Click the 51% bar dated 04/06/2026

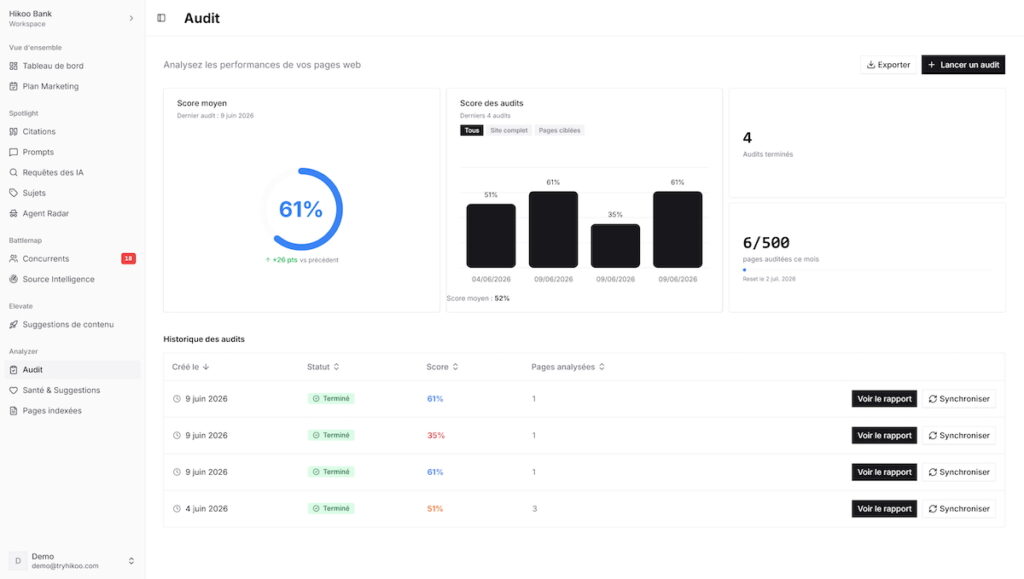click(491, 236)
